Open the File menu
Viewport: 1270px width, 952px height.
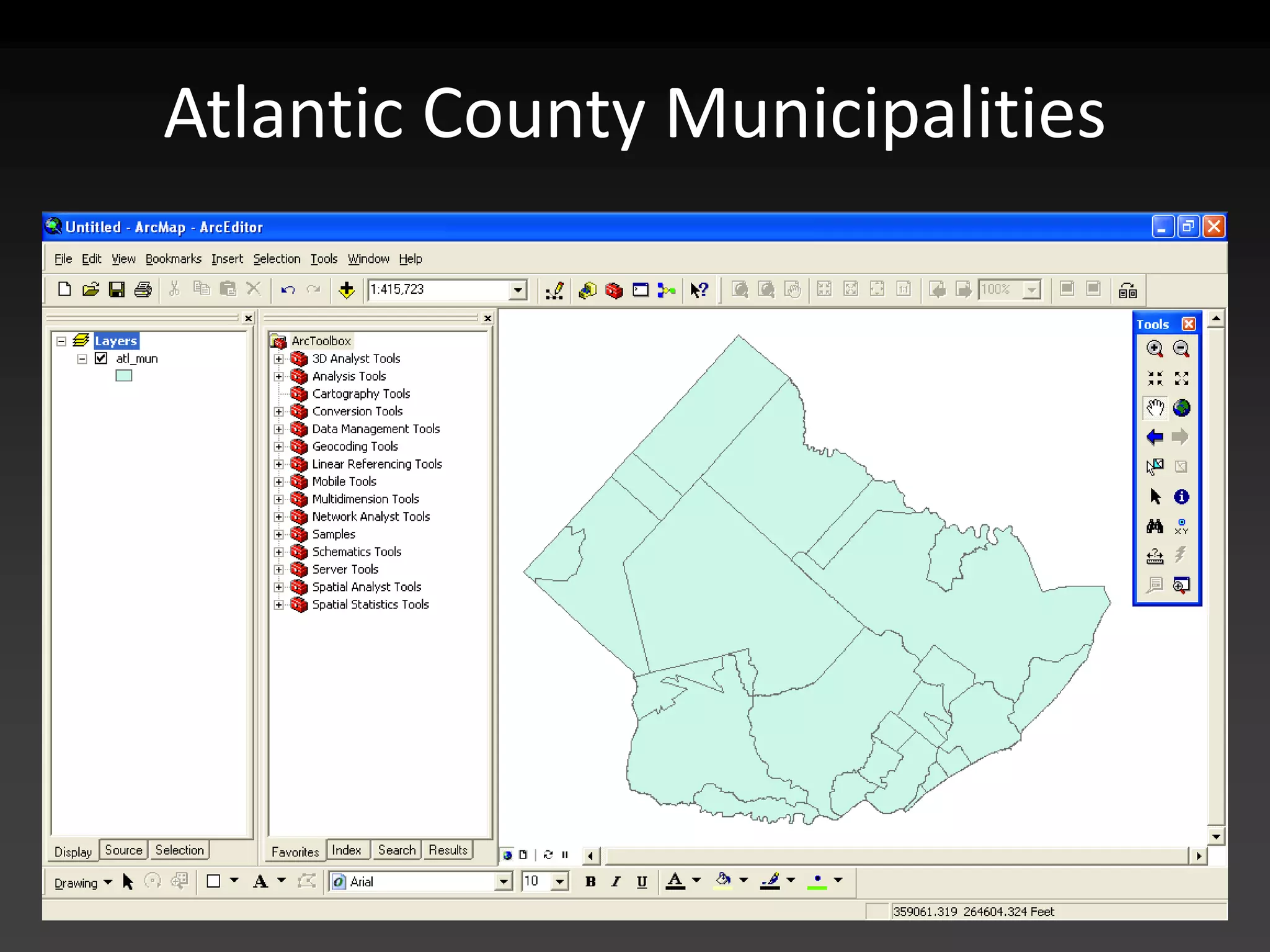coord(63,259)
